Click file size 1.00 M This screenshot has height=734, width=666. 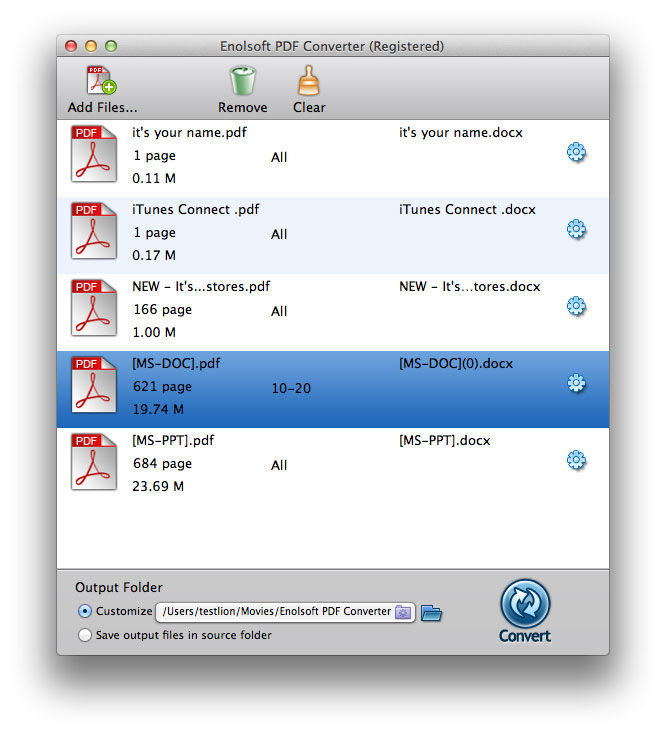154,332
